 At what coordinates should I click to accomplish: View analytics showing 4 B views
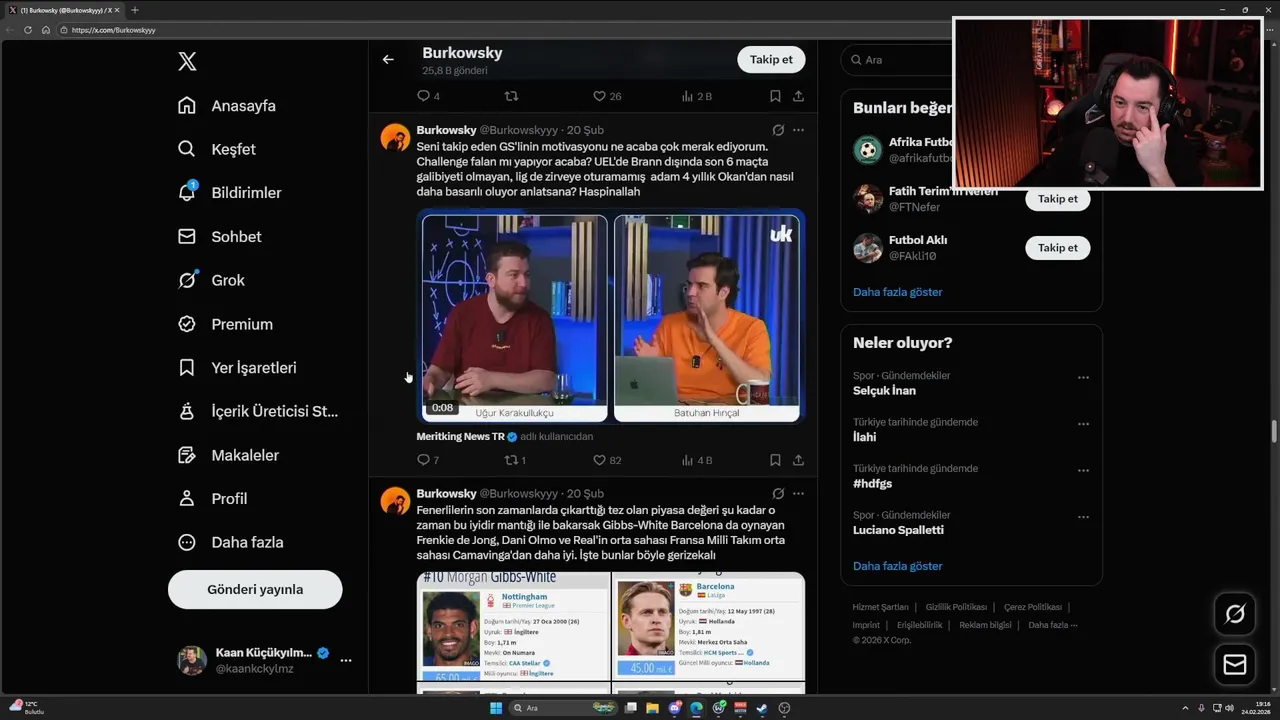coord(697,460)
